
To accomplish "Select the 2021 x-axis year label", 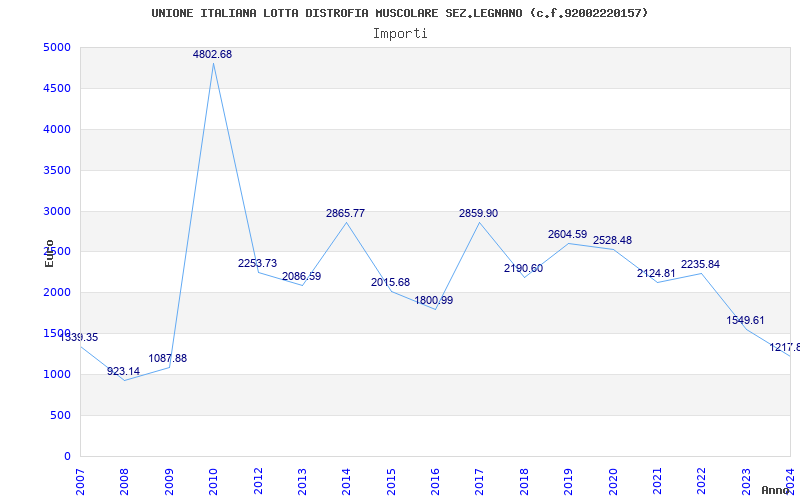I will 657,482.
